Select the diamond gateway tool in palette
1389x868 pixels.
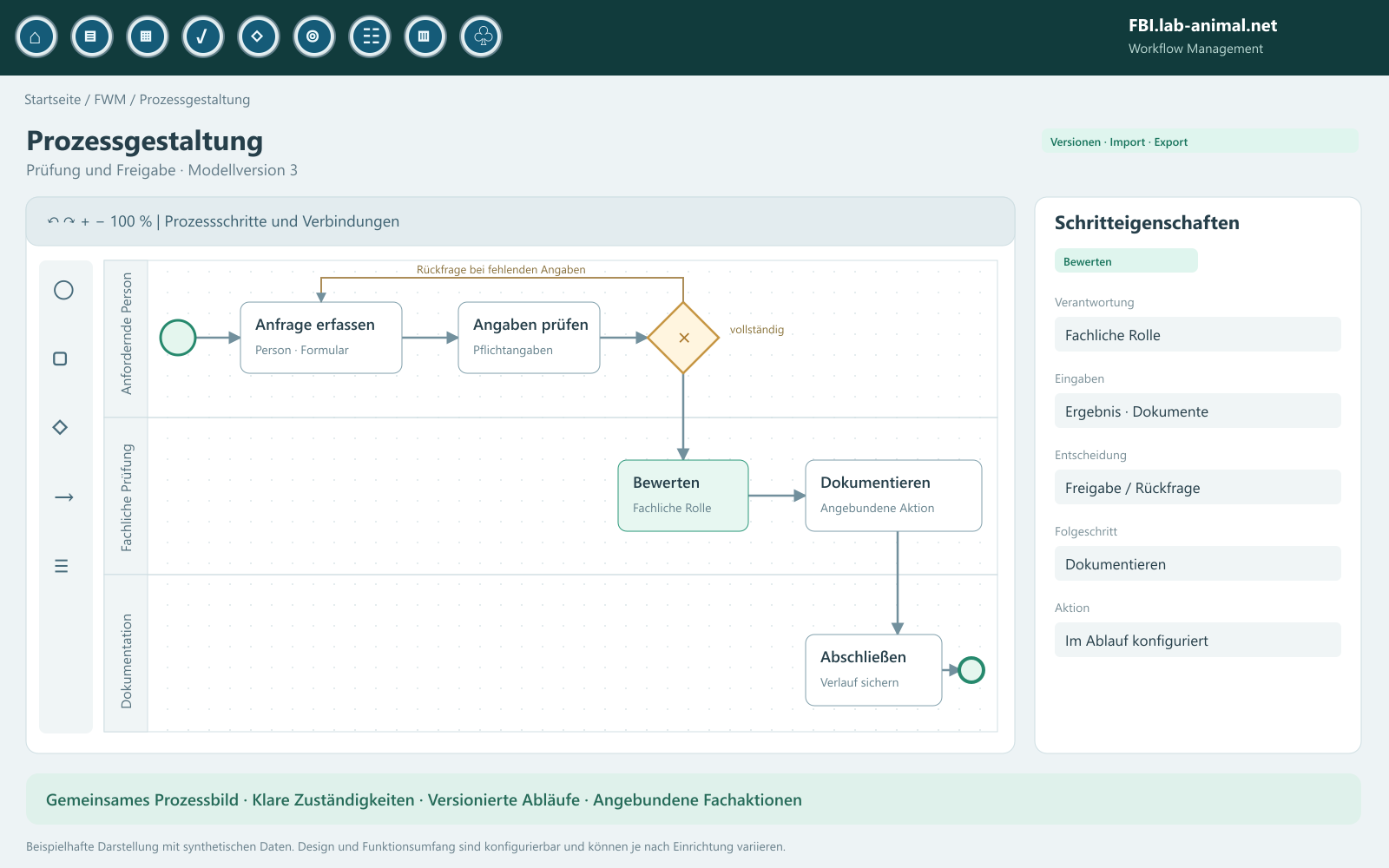(x=60, y=427)
